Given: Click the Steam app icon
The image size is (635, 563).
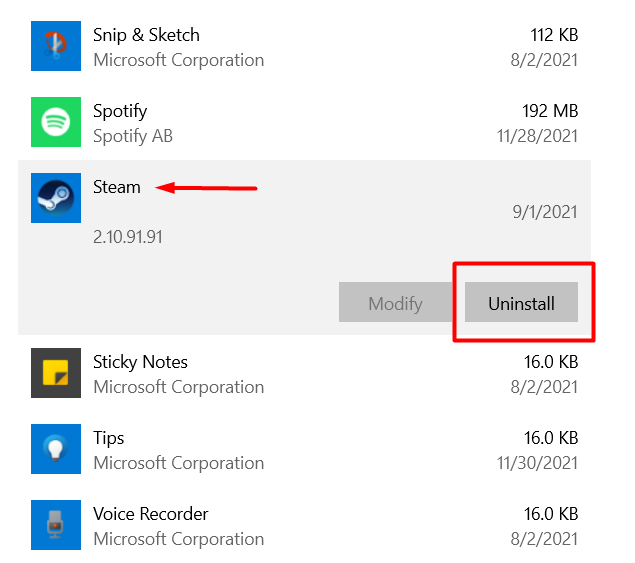Looking at the screenshot, I should [56, 198].
